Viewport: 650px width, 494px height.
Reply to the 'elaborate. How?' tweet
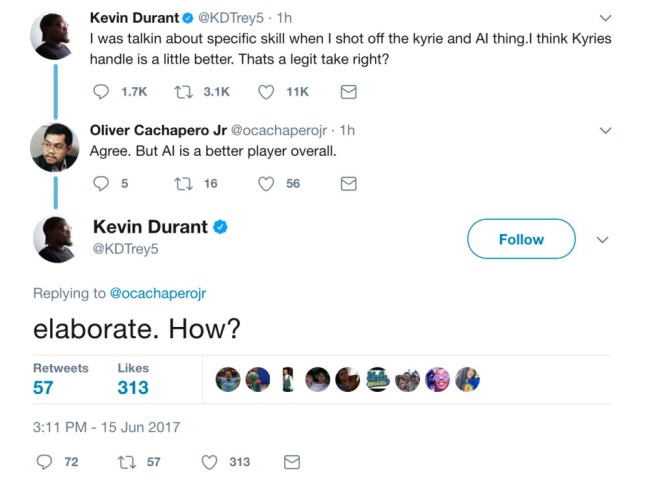click(44, 462)
